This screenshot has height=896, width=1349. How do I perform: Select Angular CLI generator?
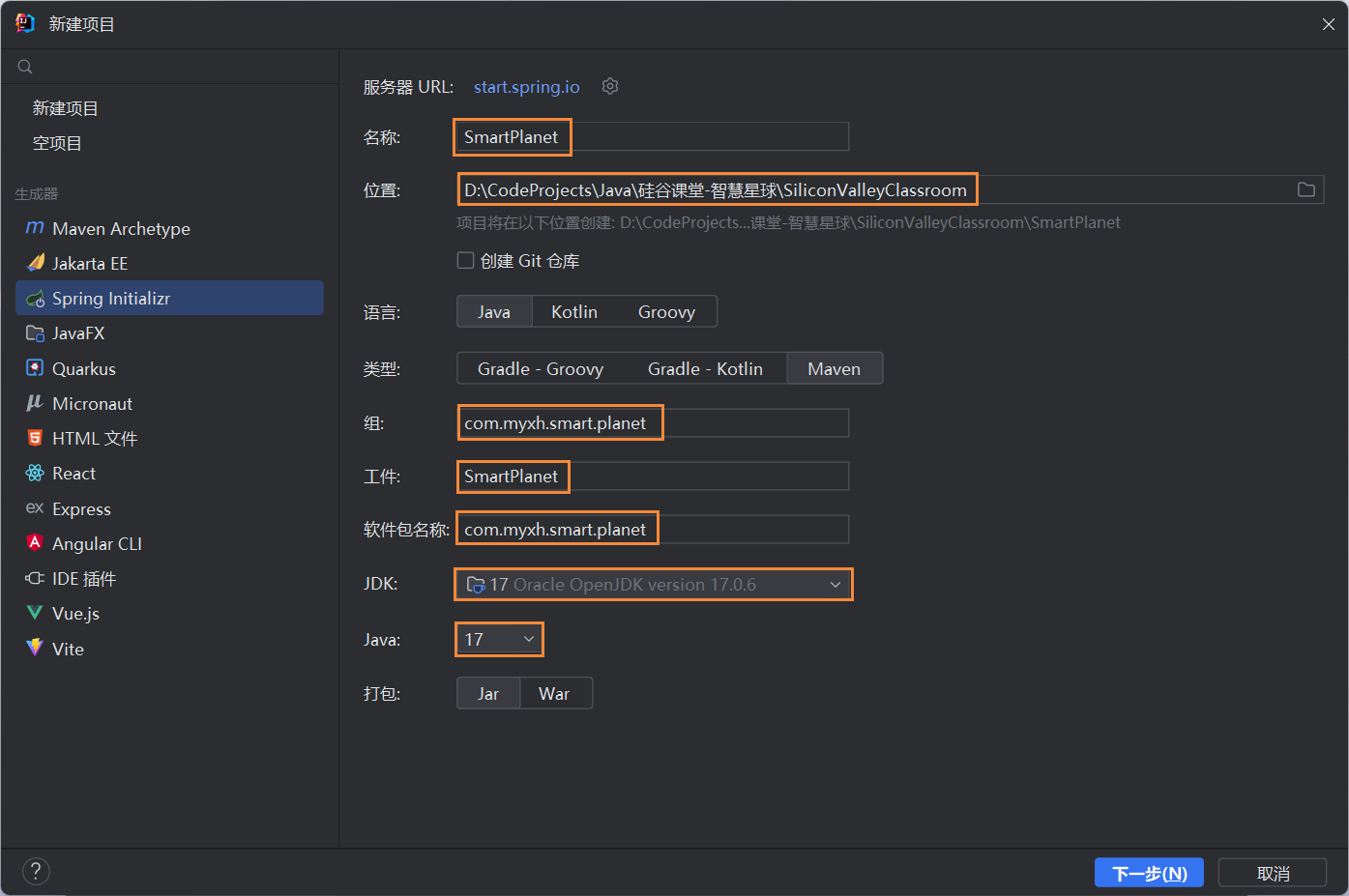(169, 543)
